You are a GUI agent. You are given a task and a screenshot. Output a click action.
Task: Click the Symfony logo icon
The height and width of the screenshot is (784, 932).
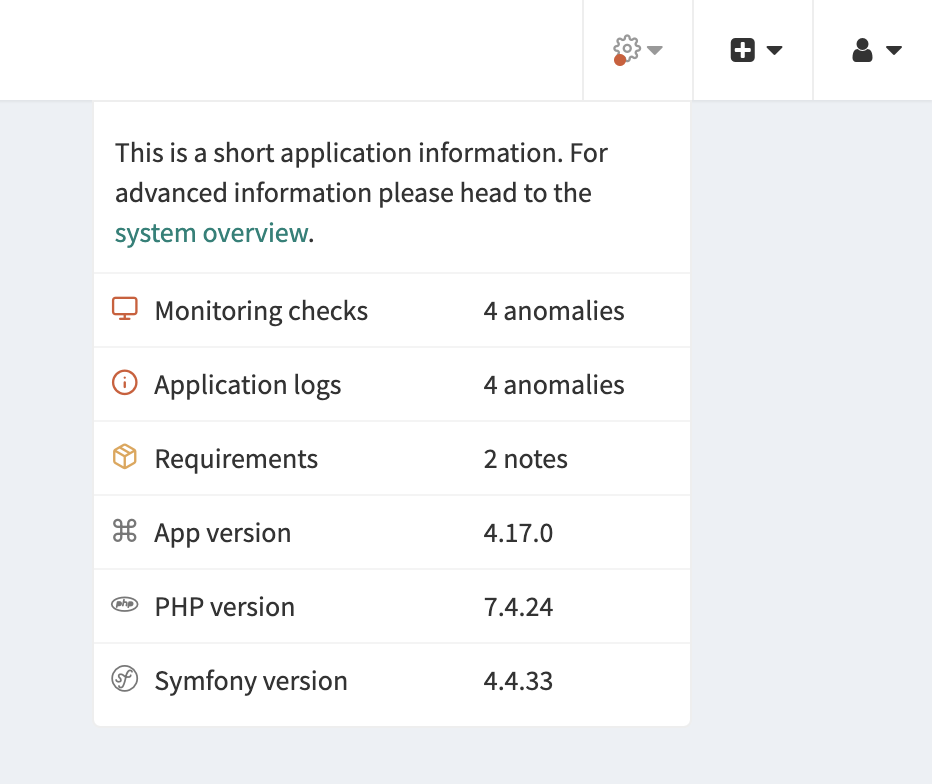124,679
